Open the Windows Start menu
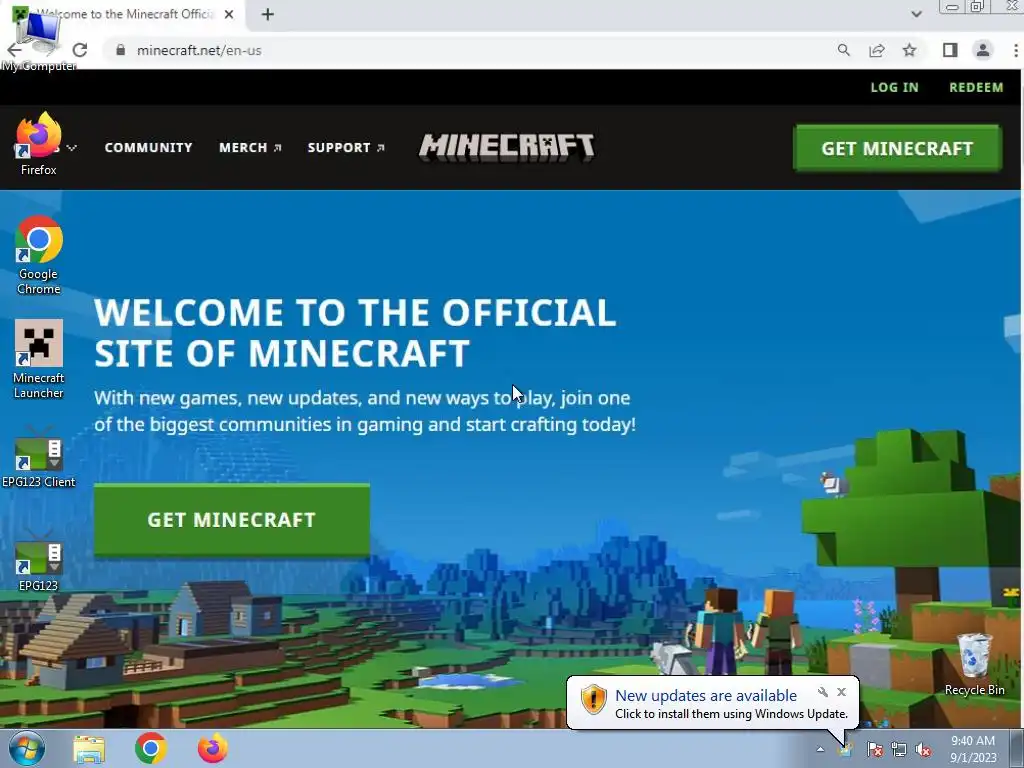1024x768 pixels. click(x=26, y=748)
